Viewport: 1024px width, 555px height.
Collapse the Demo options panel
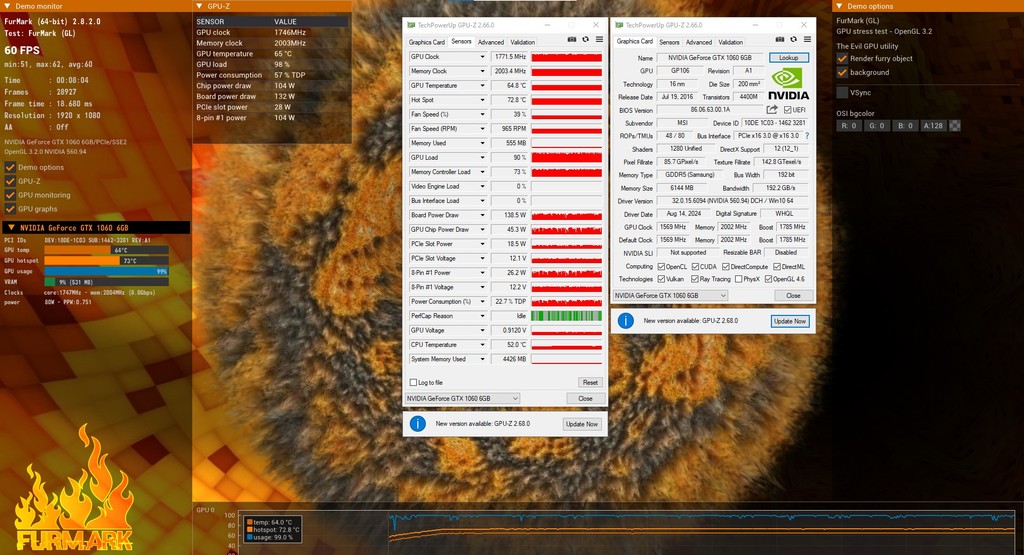[x=839, y=6]
